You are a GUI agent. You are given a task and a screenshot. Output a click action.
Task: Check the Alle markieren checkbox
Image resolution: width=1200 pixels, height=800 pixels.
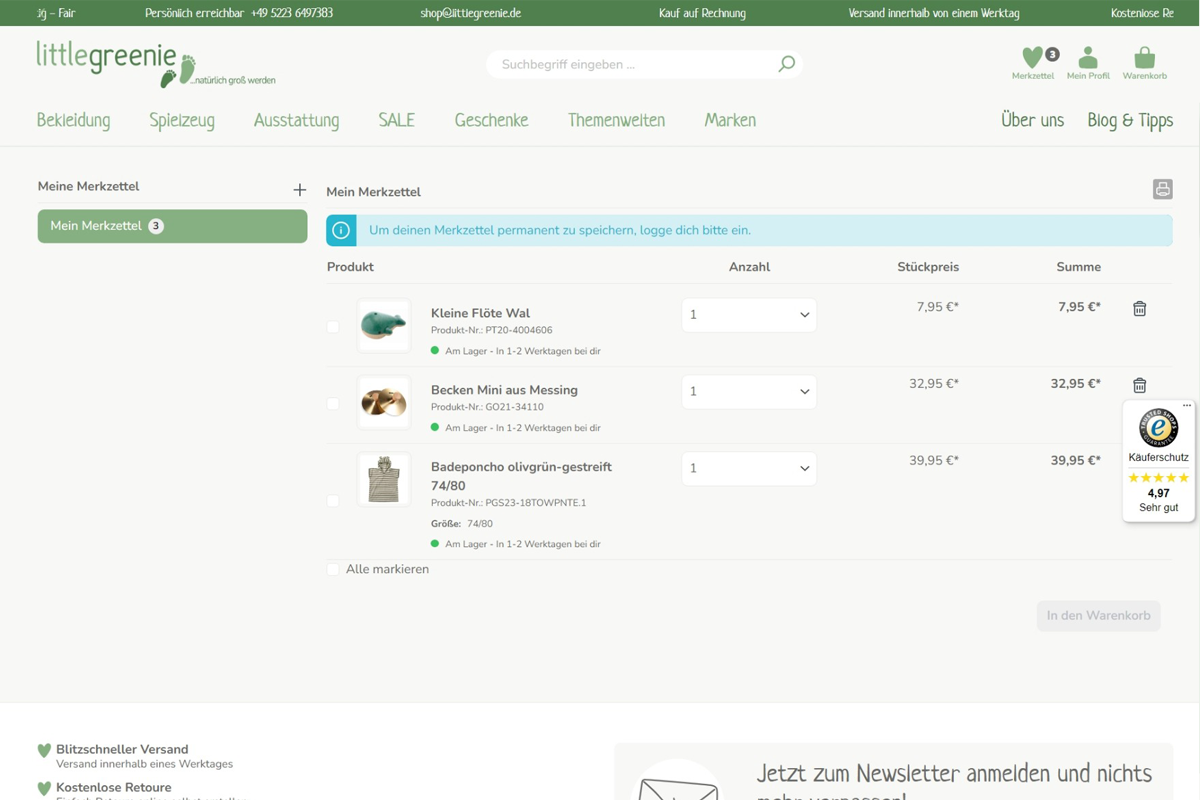click(333, 569)
